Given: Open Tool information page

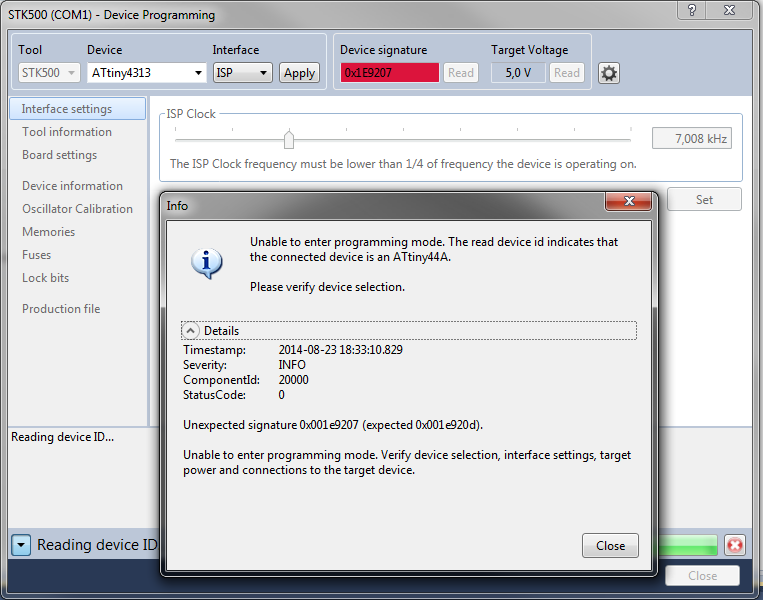Looking at the screenshot, I should (67, 132).
